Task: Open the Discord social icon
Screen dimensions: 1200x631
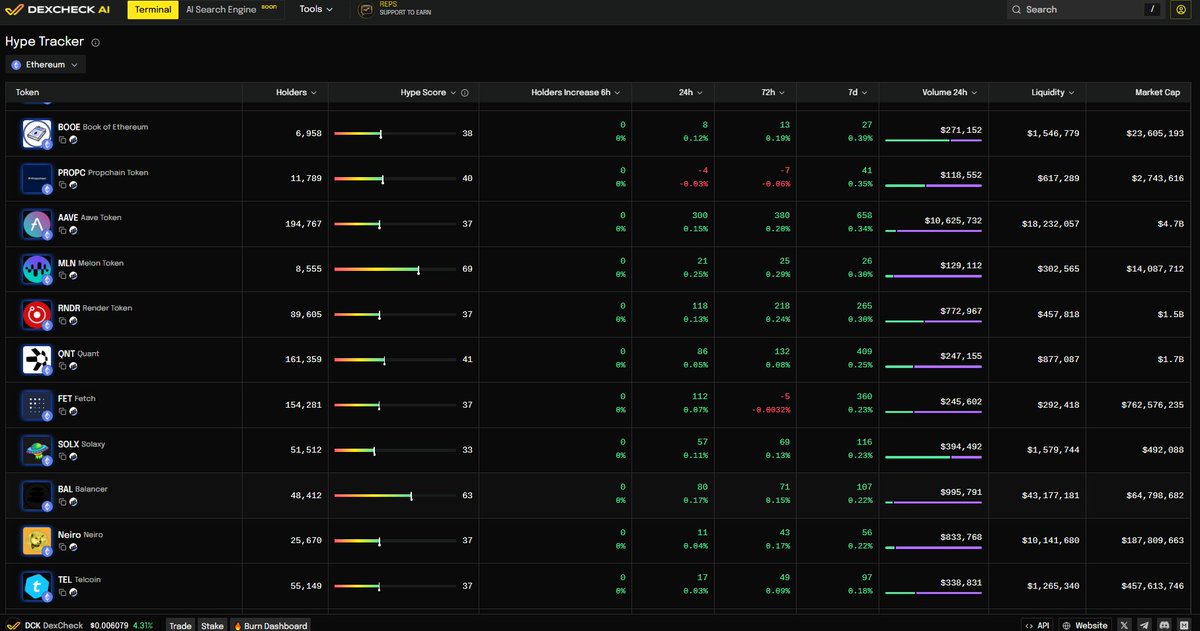Action: [1164, 624]
